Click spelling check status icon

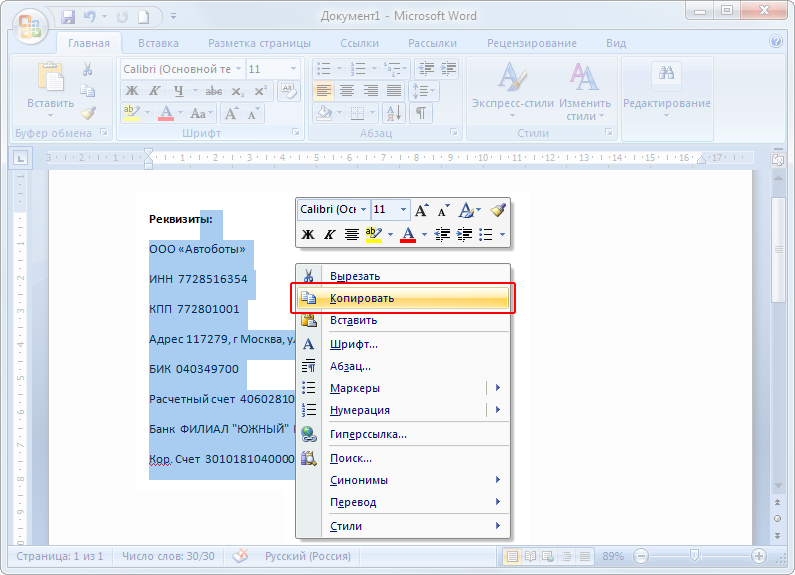[241, 556]
